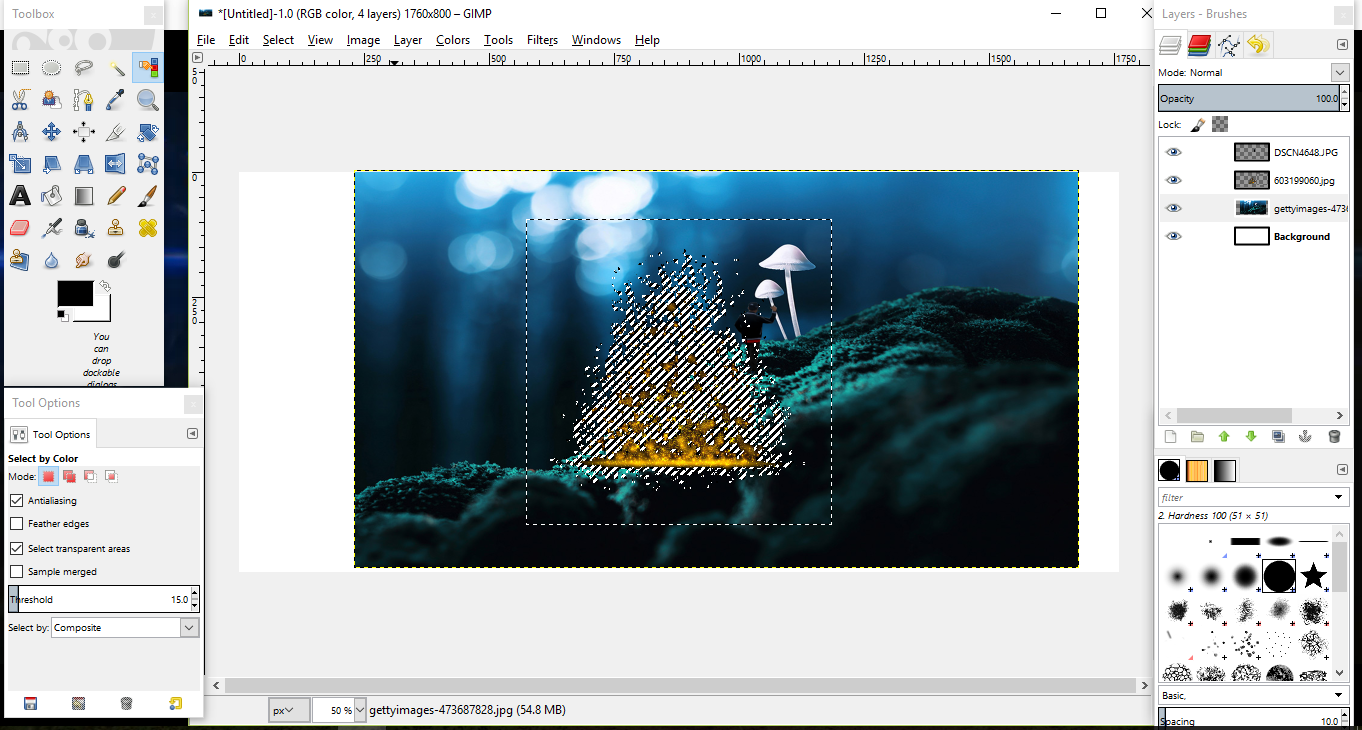Save tool options preset button
This screenshot has width=1362, height=730.
coord(30,703)
